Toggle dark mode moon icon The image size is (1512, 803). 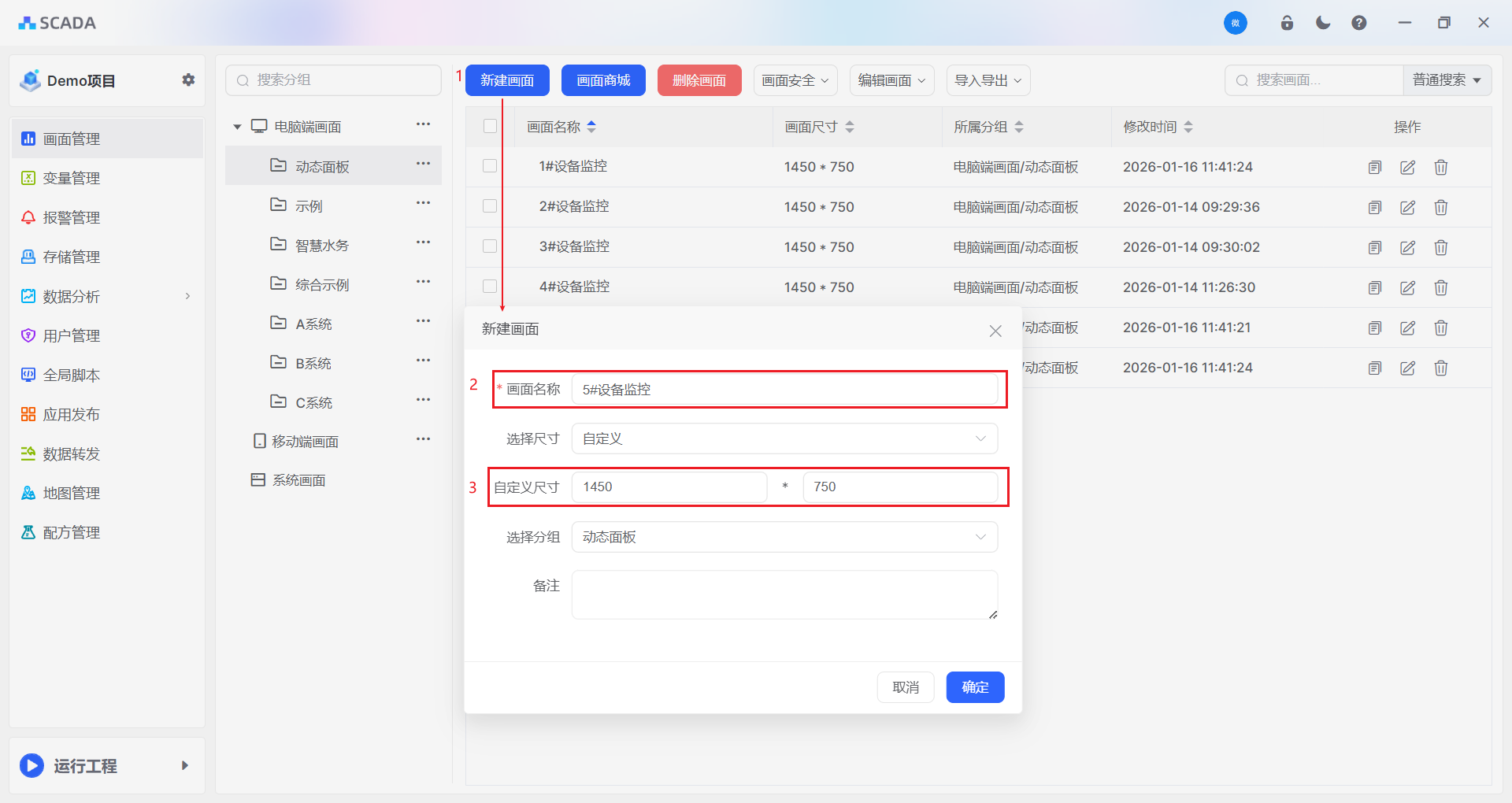pyautogui.click(x=1323, y=23)
